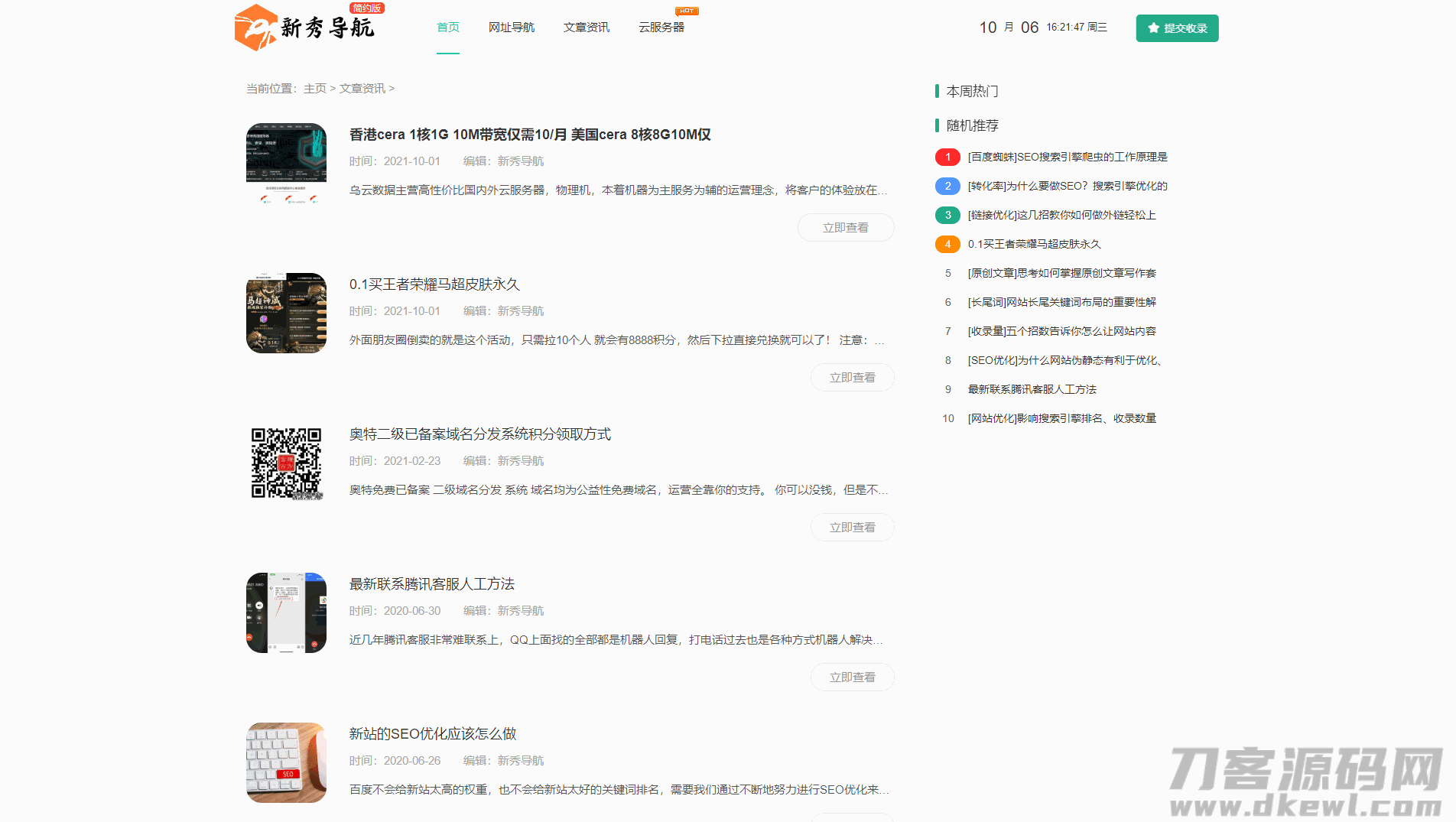Click the orange number 4 rank badge
The image size is (1456, 822).
point(947,245)
